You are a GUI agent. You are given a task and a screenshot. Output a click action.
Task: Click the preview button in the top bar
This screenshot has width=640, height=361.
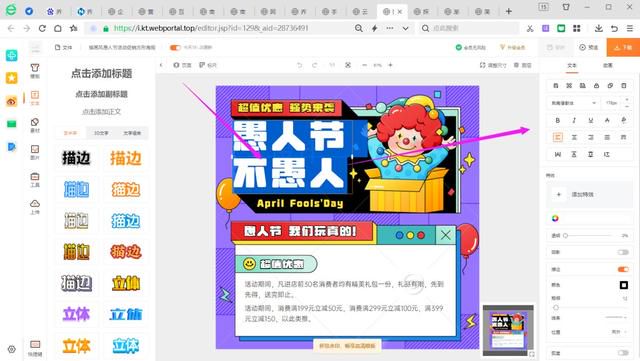pos(589,47)
